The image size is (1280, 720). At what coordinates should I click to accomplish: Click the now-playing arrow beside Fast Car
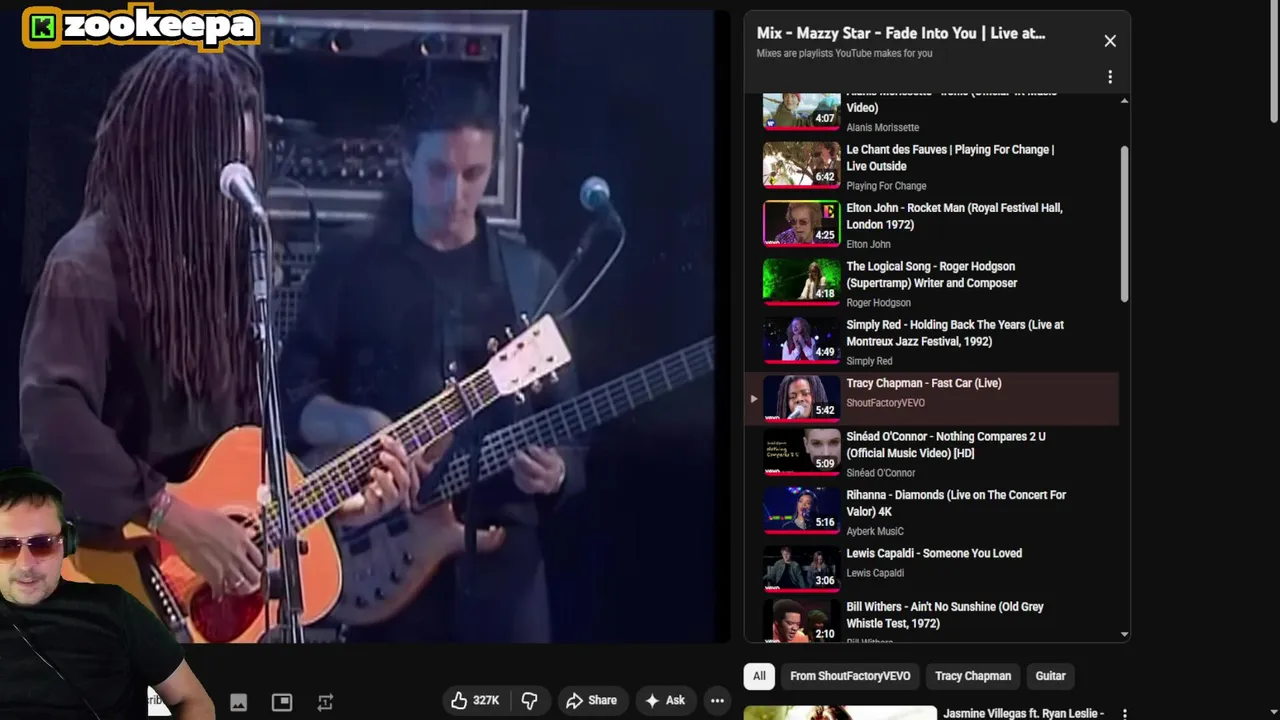point(753,399)
